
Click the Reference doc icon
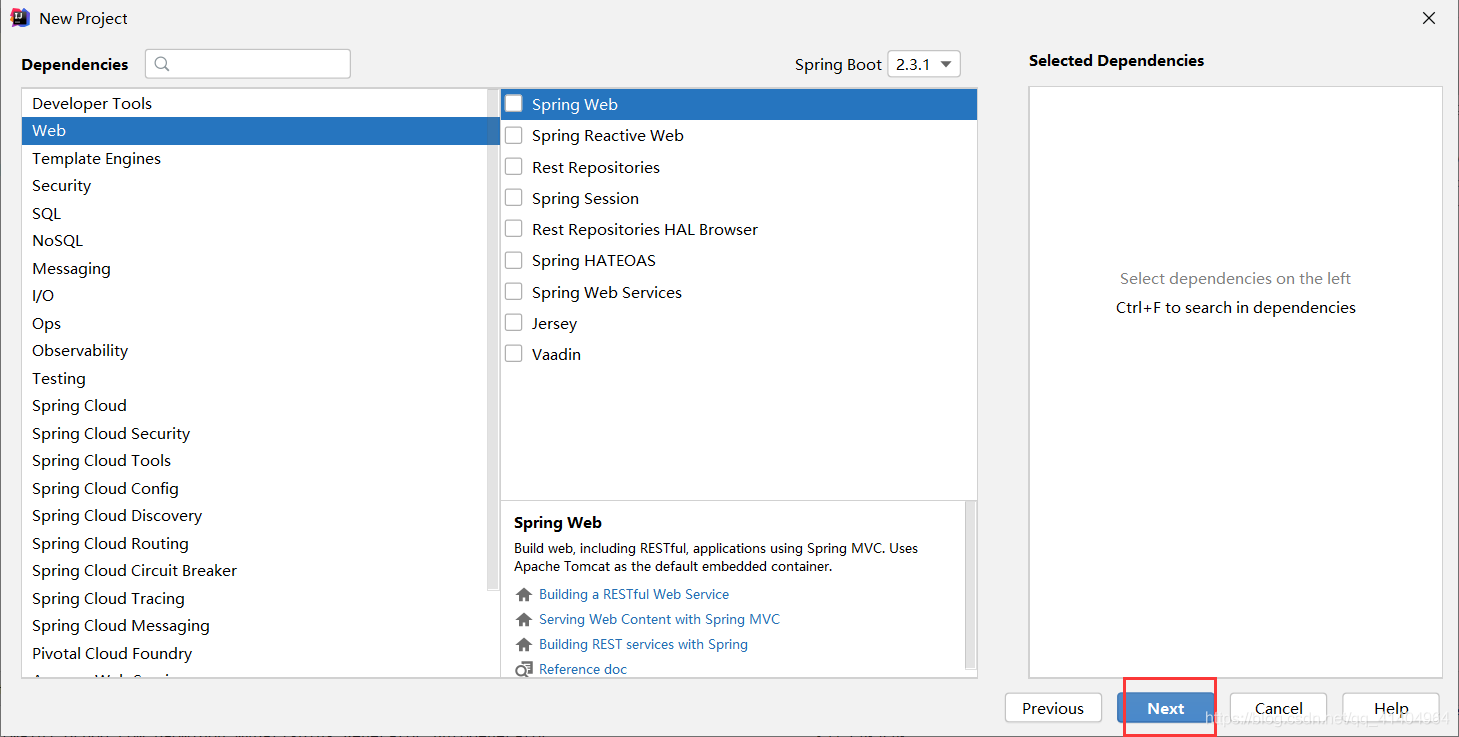tap(524, 669)
